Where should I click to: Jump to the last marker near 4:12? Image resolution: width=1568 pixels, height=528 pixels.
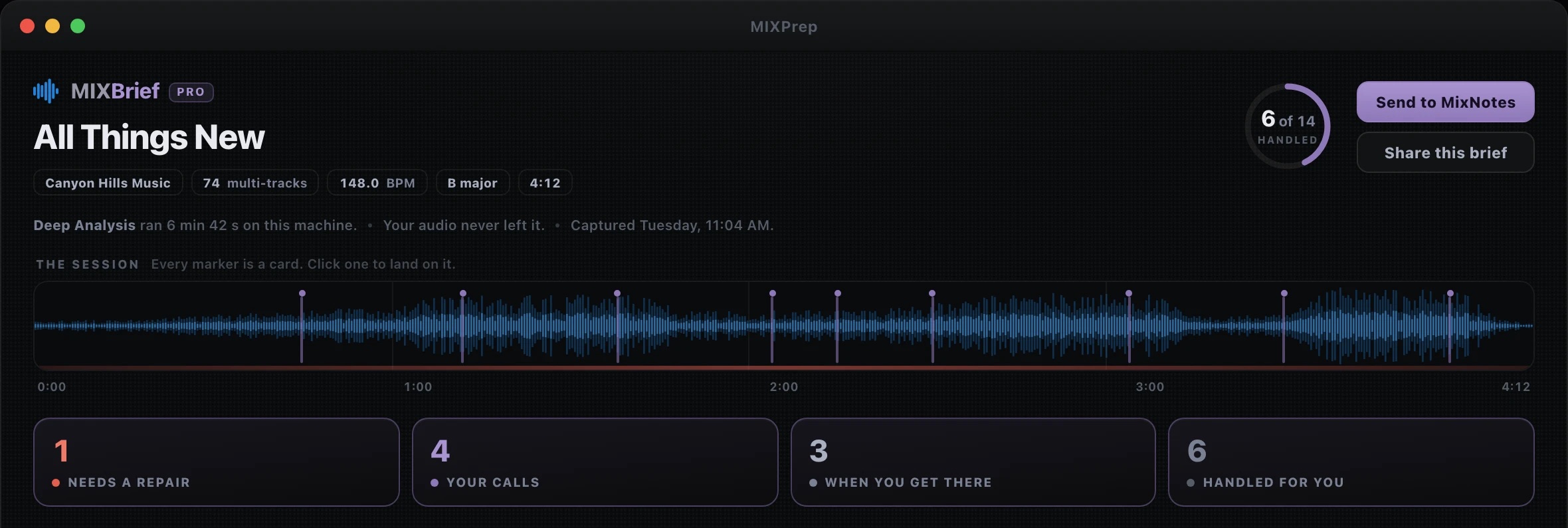point(1450,326)
